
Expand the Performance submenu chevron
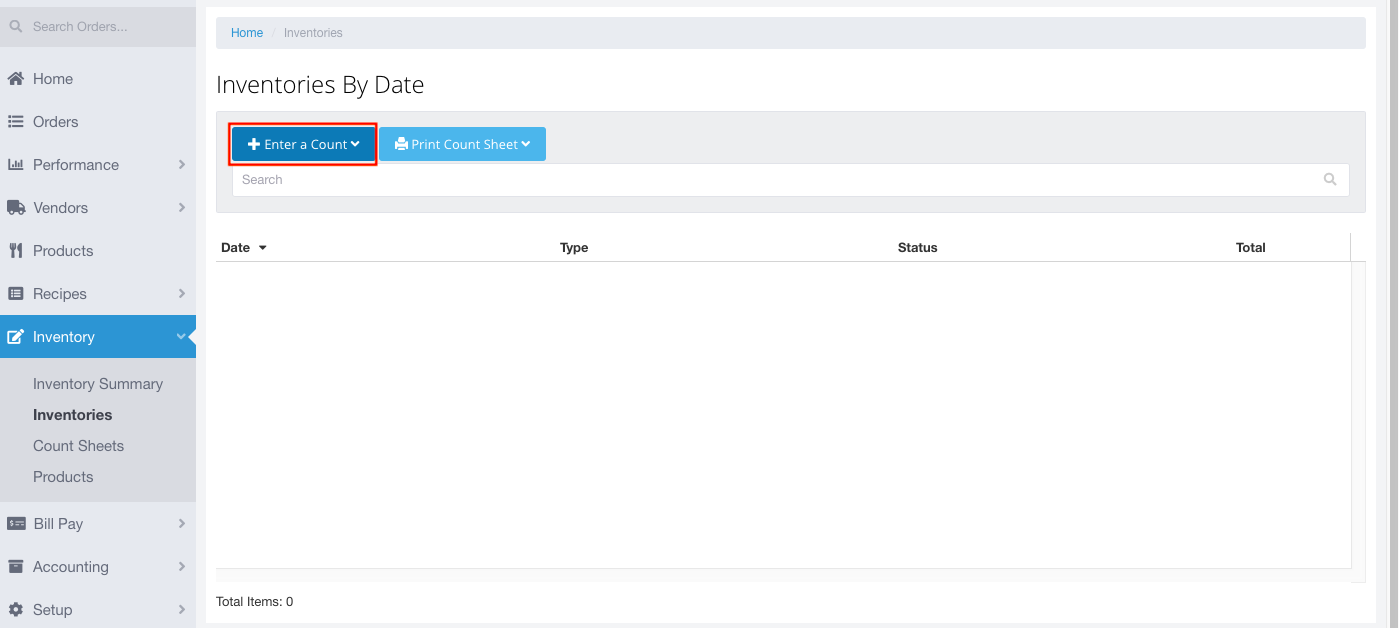[x=181, y=165]
